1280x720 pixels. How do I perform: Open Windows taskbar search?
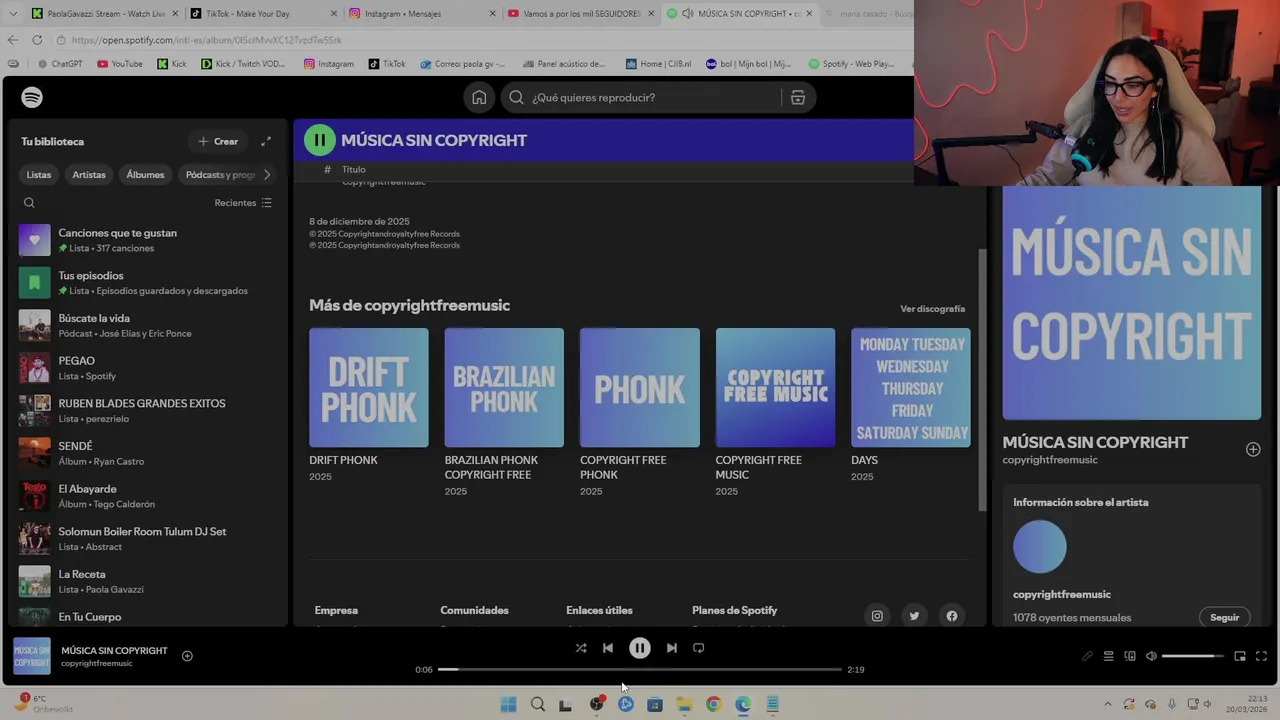coord(538,704)
